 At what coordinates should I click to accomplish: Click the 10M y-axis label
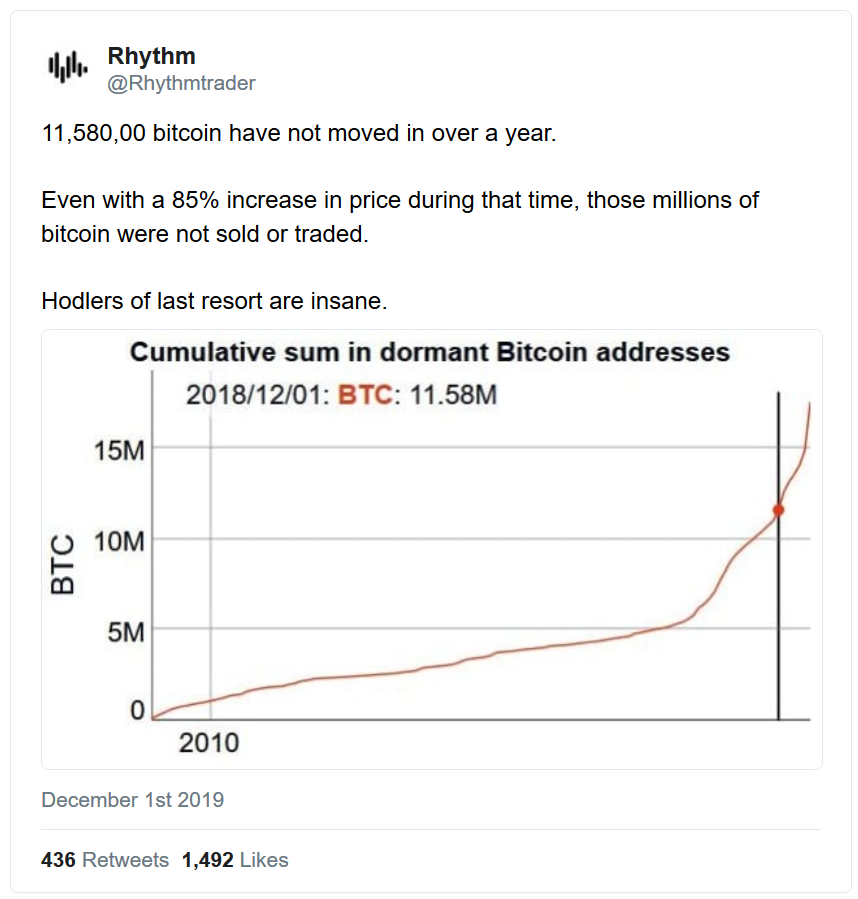coord(119,541)
